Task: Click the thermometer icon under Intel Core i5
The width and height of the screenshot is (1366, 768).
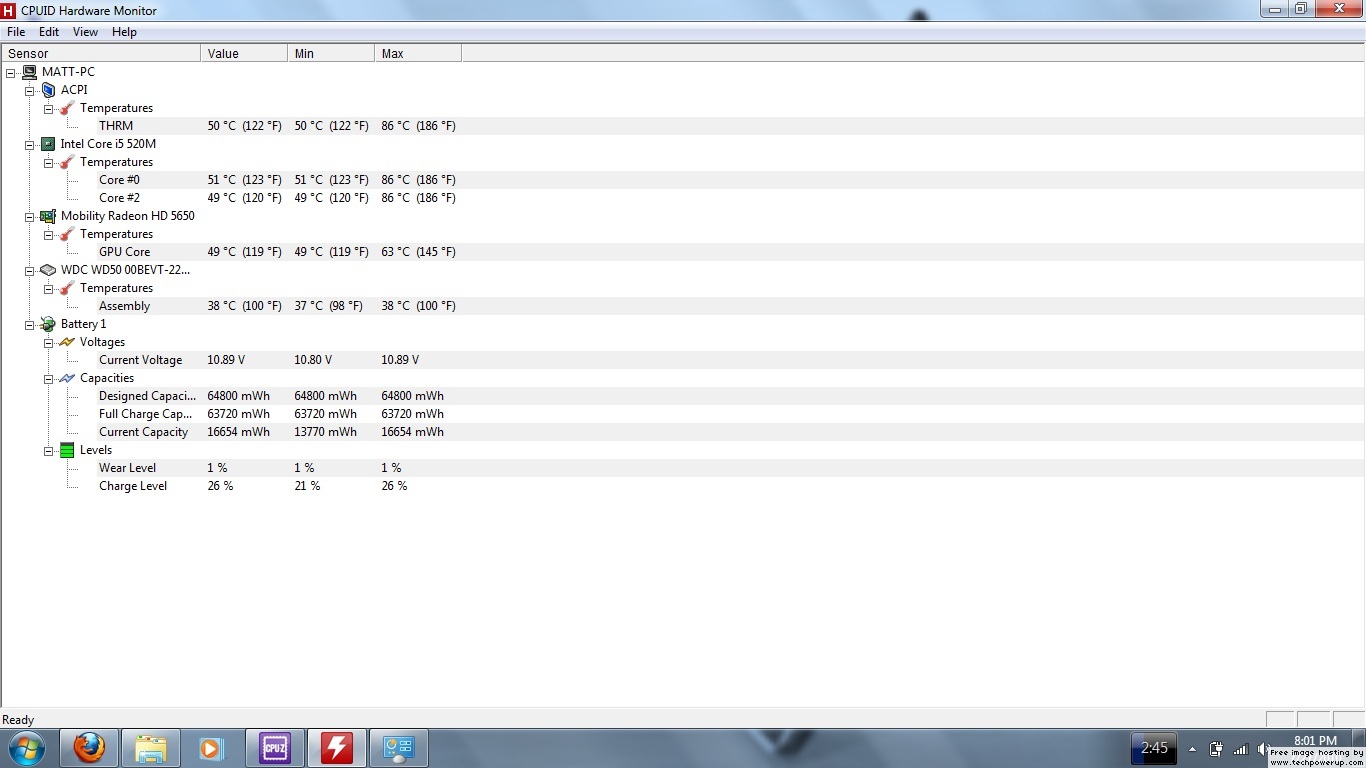Action: click(67, 162)
